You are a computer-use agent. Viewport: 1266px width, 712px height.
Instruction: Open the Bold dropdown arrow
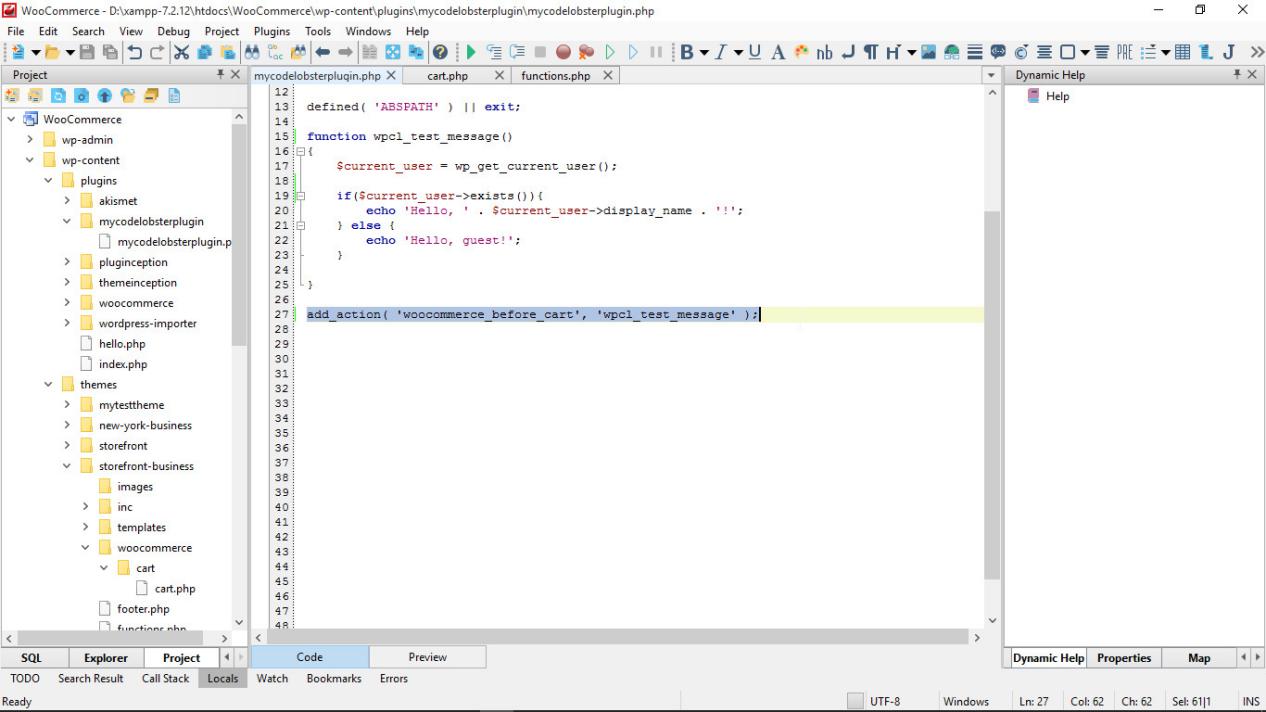(704, 52)
